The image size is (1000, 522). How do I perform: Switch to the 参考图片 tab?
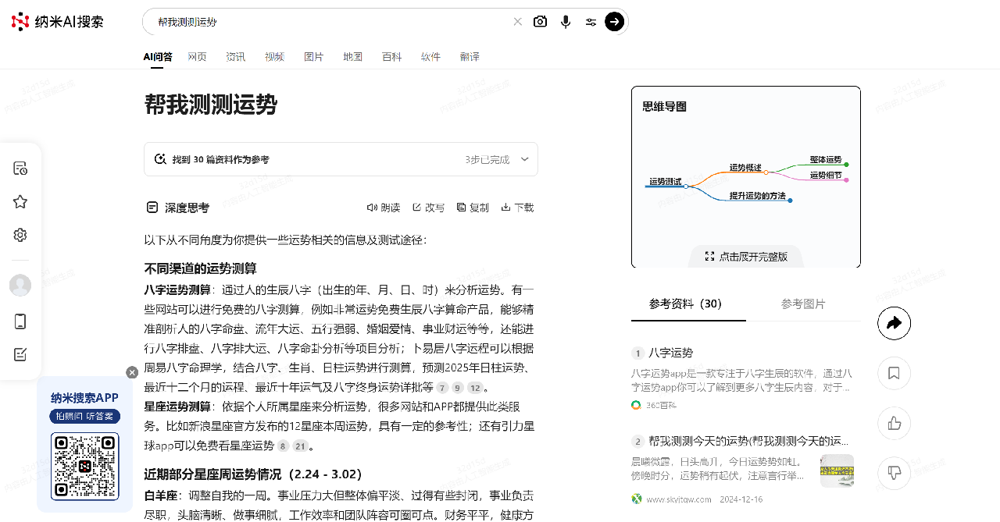point(803,304)
